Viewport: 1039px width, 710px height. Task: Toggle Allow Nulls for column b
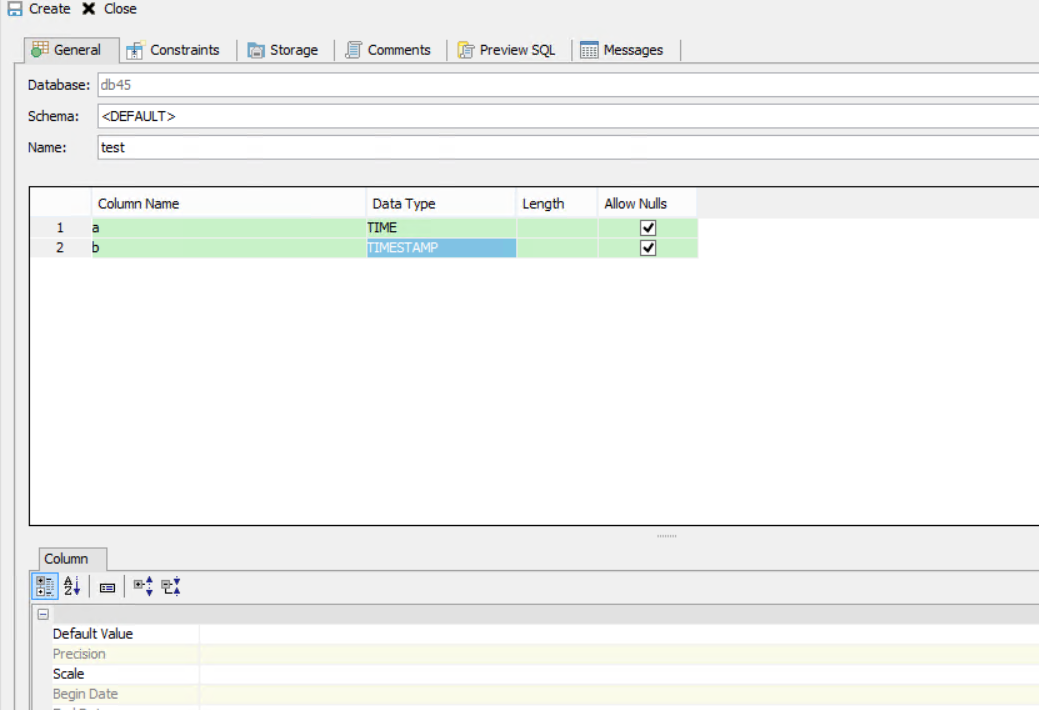pos(648,248)
